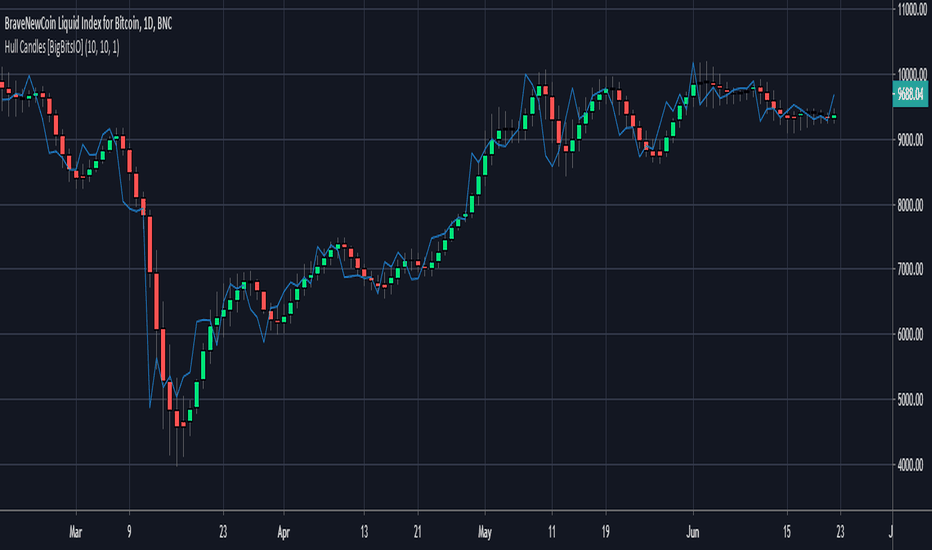This screenshot has width=932, height=550.
Task: Click the 11 date label on time axis
Action: pos(552,532)
